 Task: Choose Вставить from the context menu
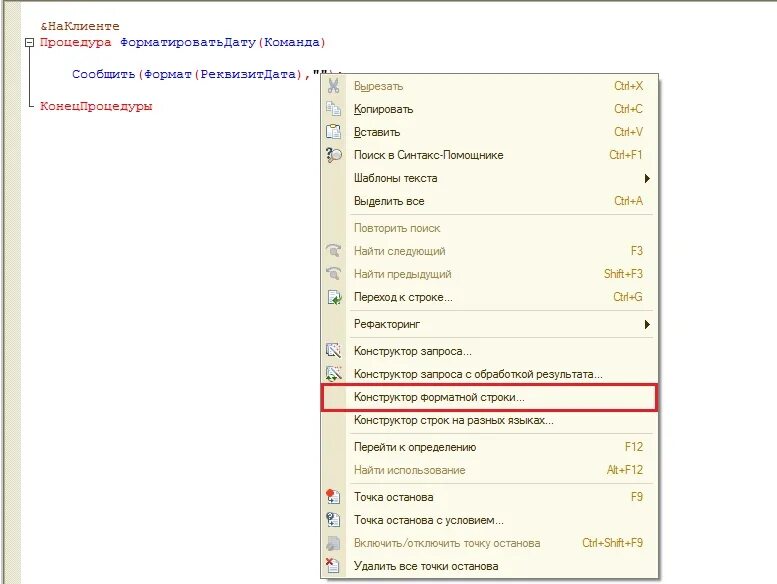coord(490,132)
